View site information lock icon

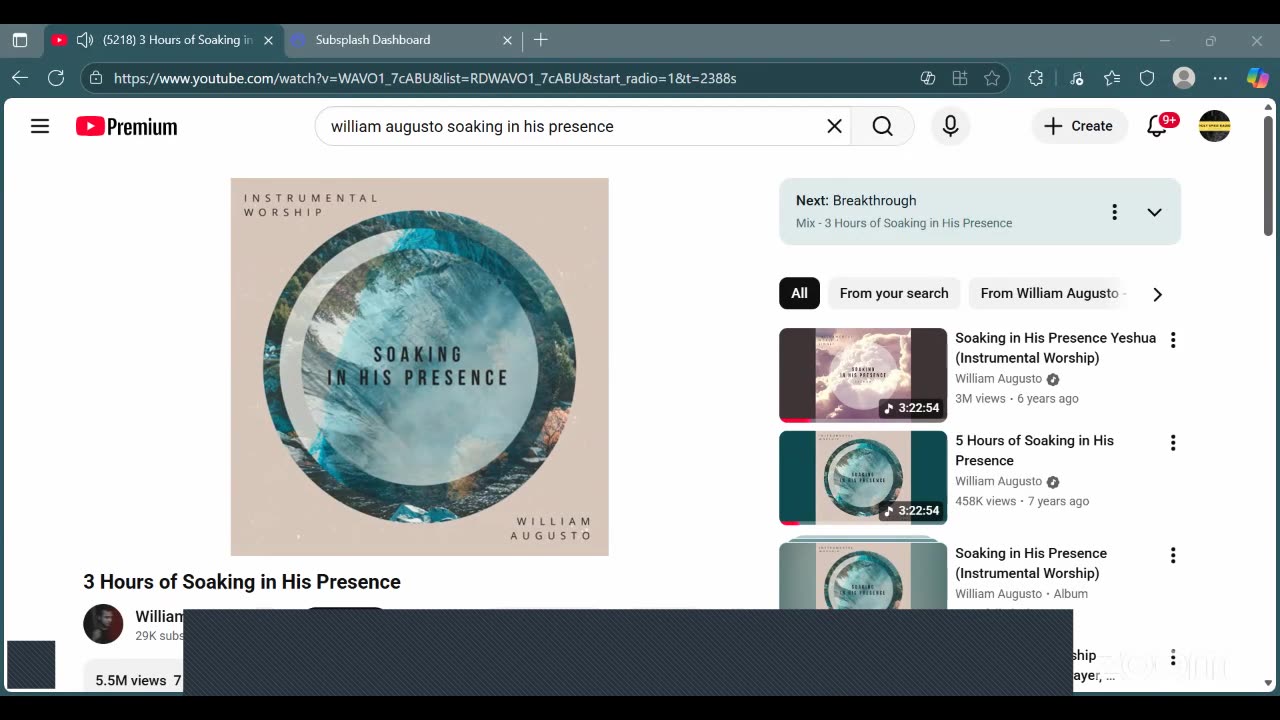click(x=95, y=78)
